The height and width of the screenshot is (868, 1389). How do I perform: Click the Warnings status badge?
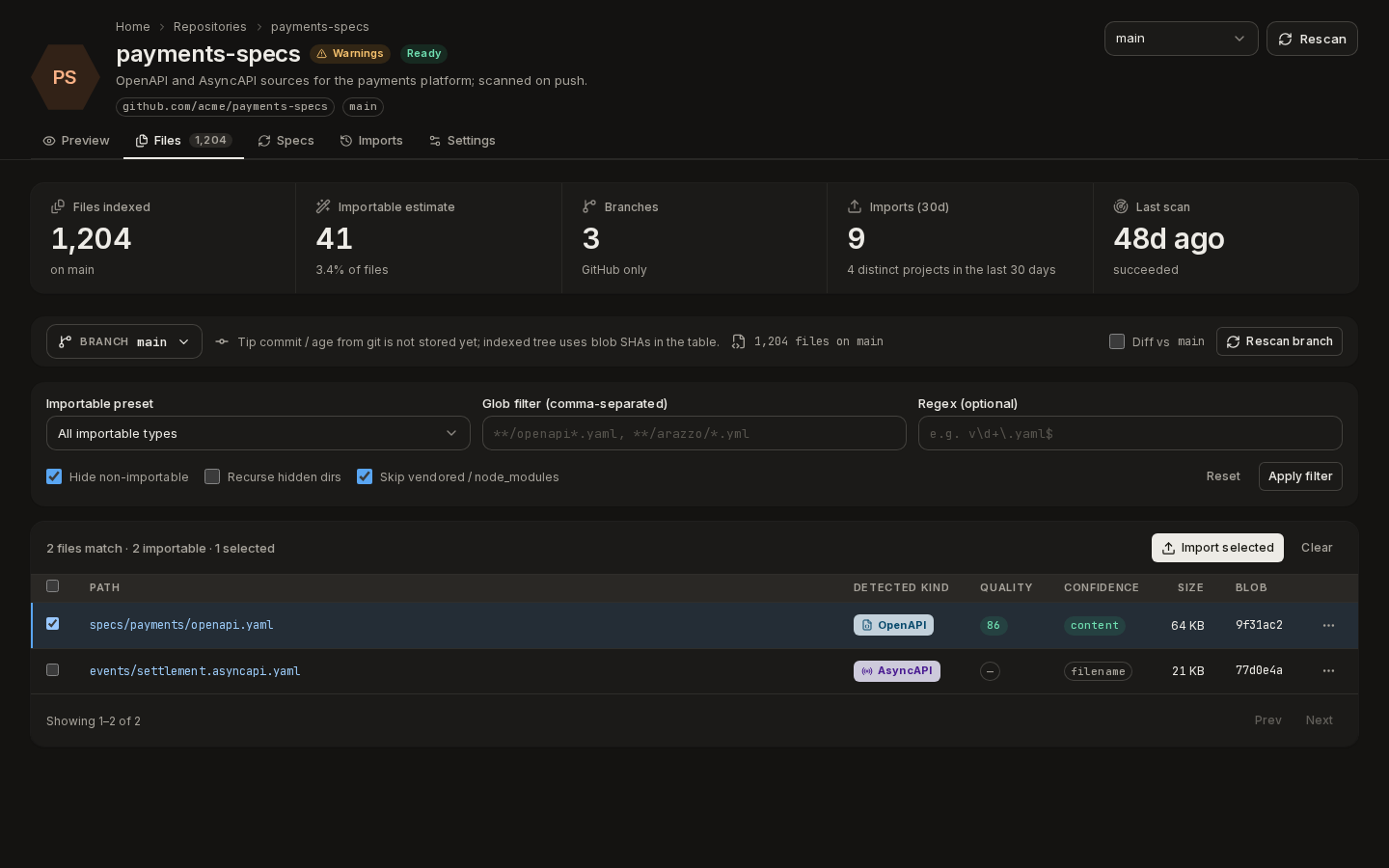[x=350, y=53]
